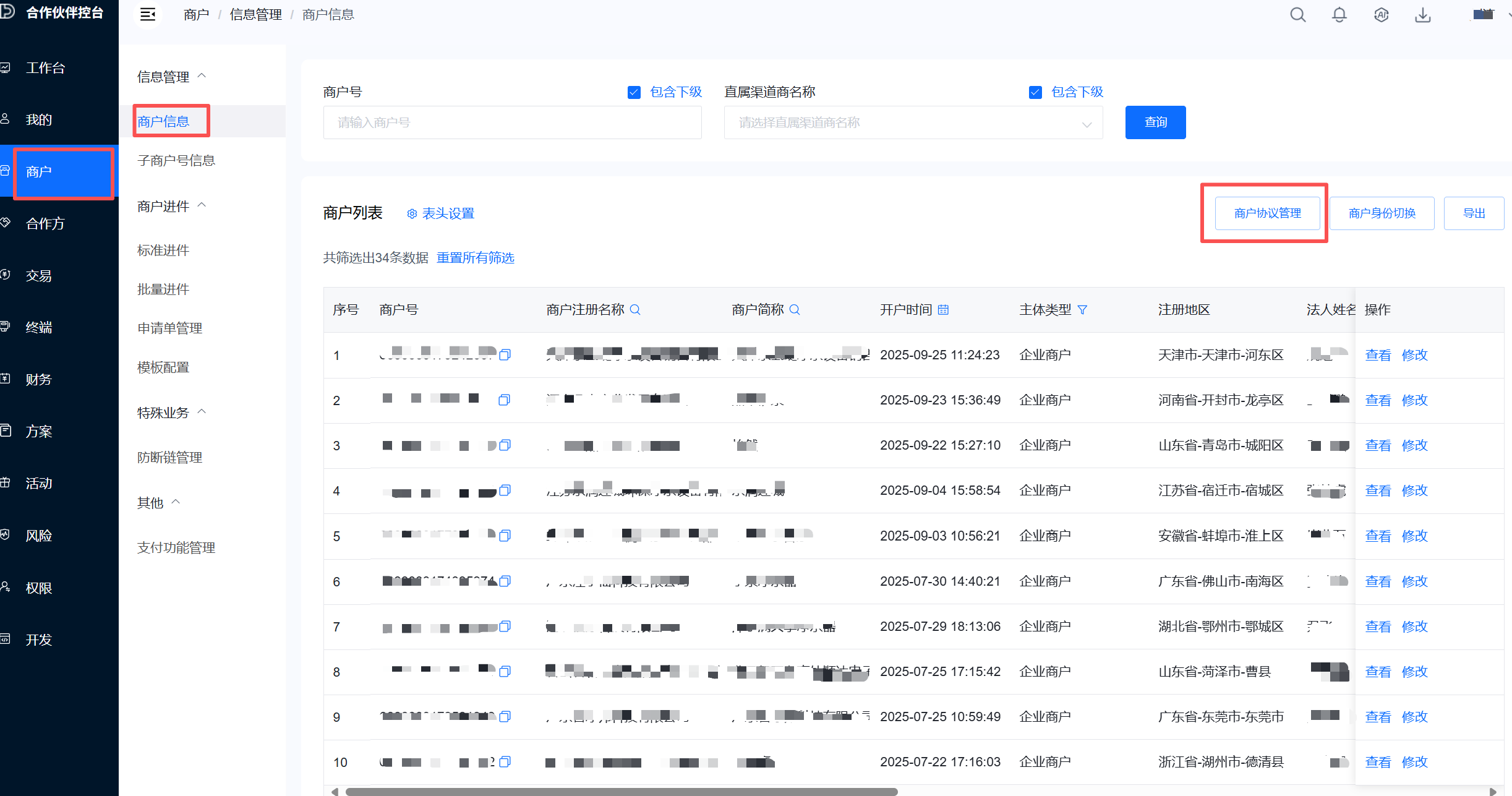Copy merchant number in row 3
The width and height of the screenshot is (1512, 796).
click(x=505, y=445)
